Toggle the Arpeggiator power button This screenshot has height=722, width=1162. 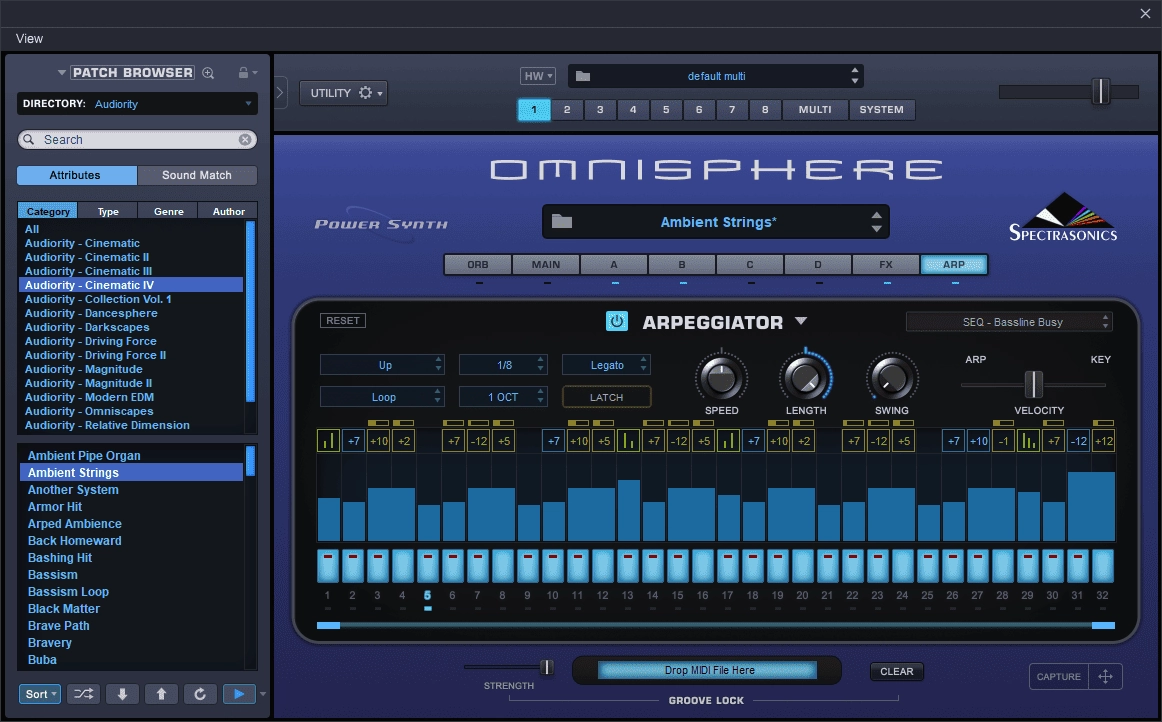[617, 321]
